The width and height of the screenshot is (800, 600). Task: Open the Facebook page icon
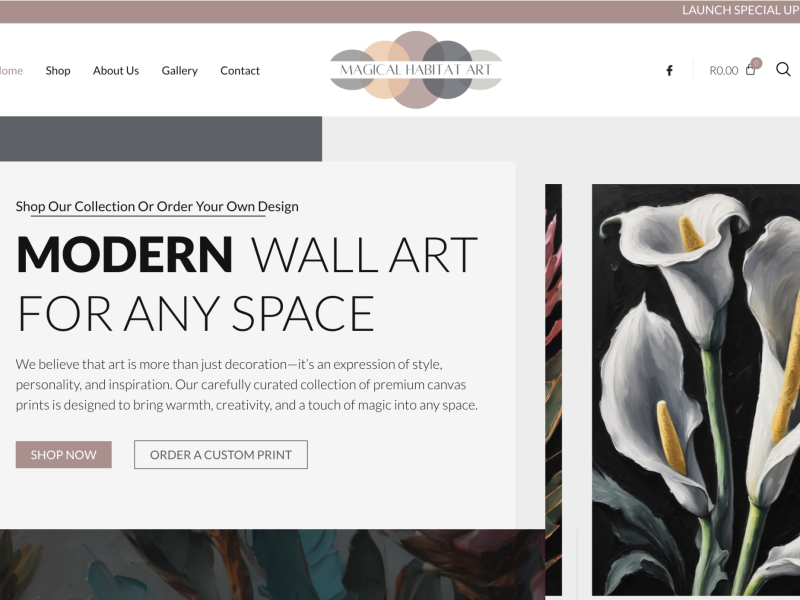pyautogui.click(x=669, y=70)
